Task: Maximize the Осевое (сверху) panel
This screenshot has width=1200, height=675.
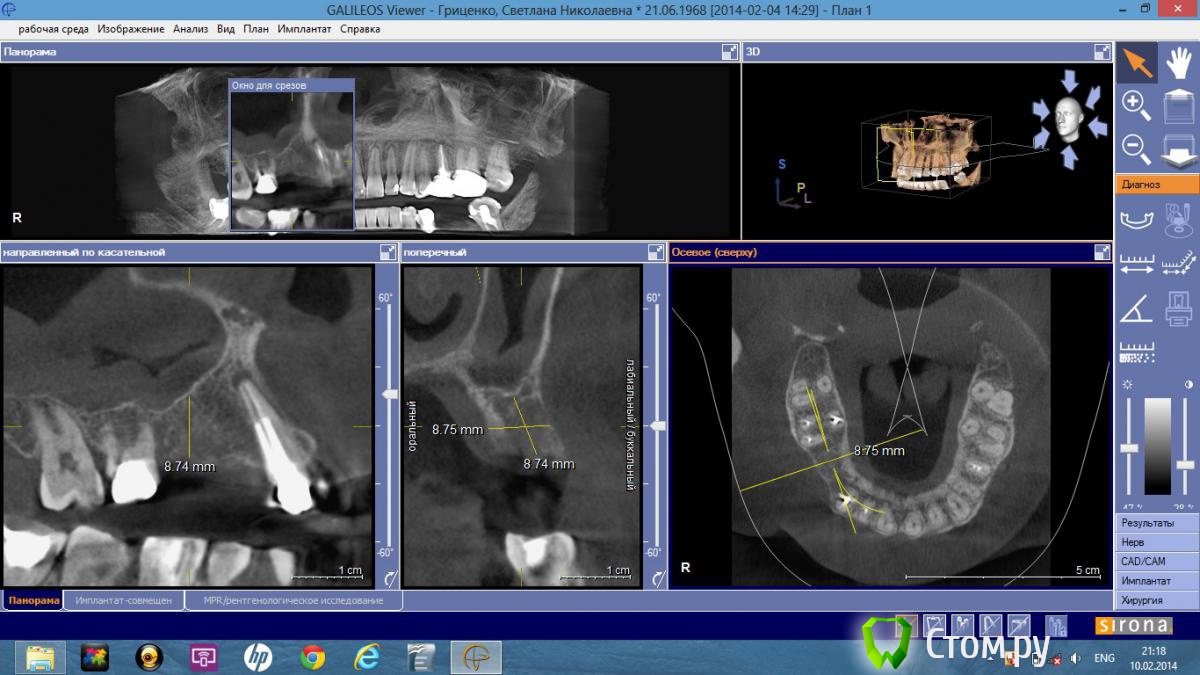Action: pyautogui.click(x=1102, y=252)
